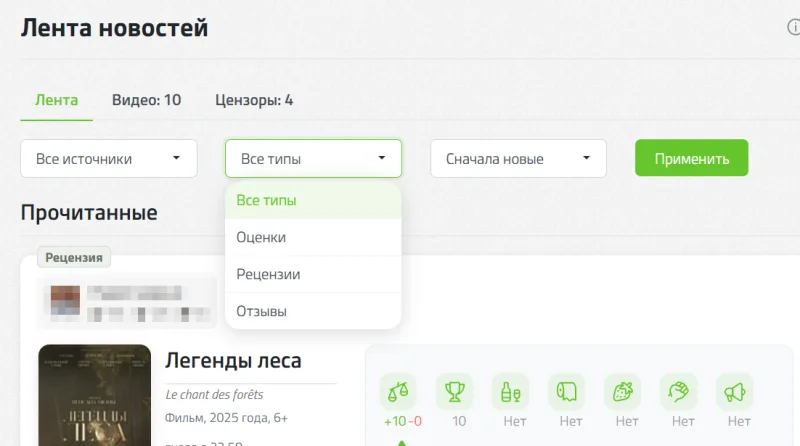Click the megaphone icon
This screenshot has height=446, width=800.
pos(735,392)
